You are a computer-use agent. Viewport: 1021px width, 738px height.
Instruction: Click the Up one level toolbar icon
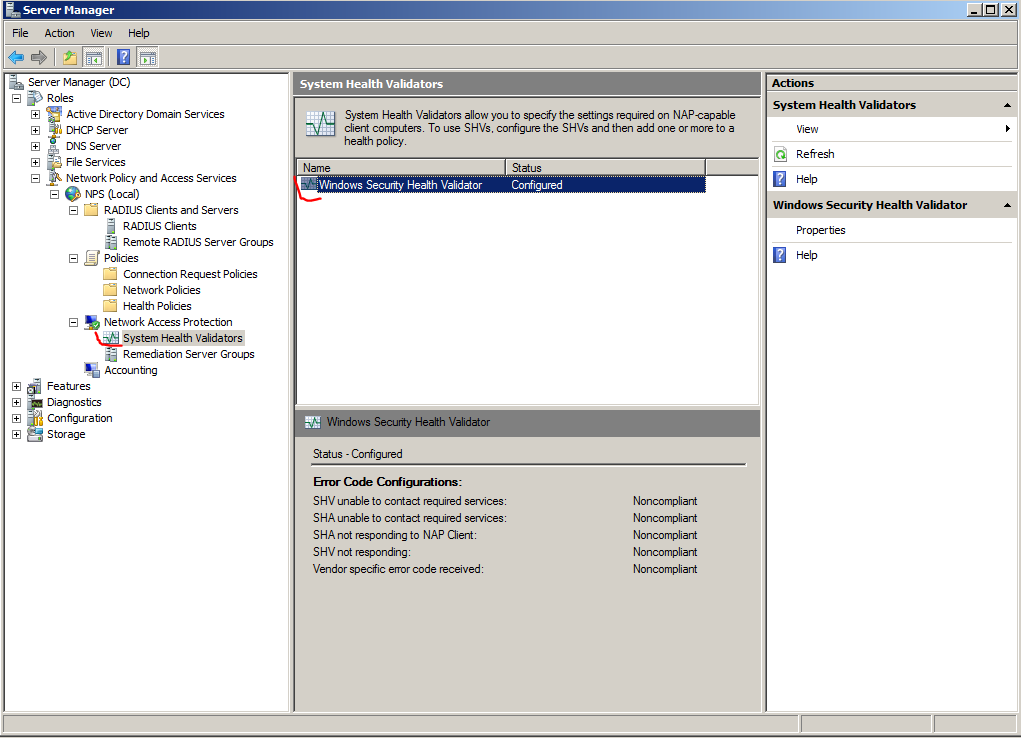pos(70,57)
